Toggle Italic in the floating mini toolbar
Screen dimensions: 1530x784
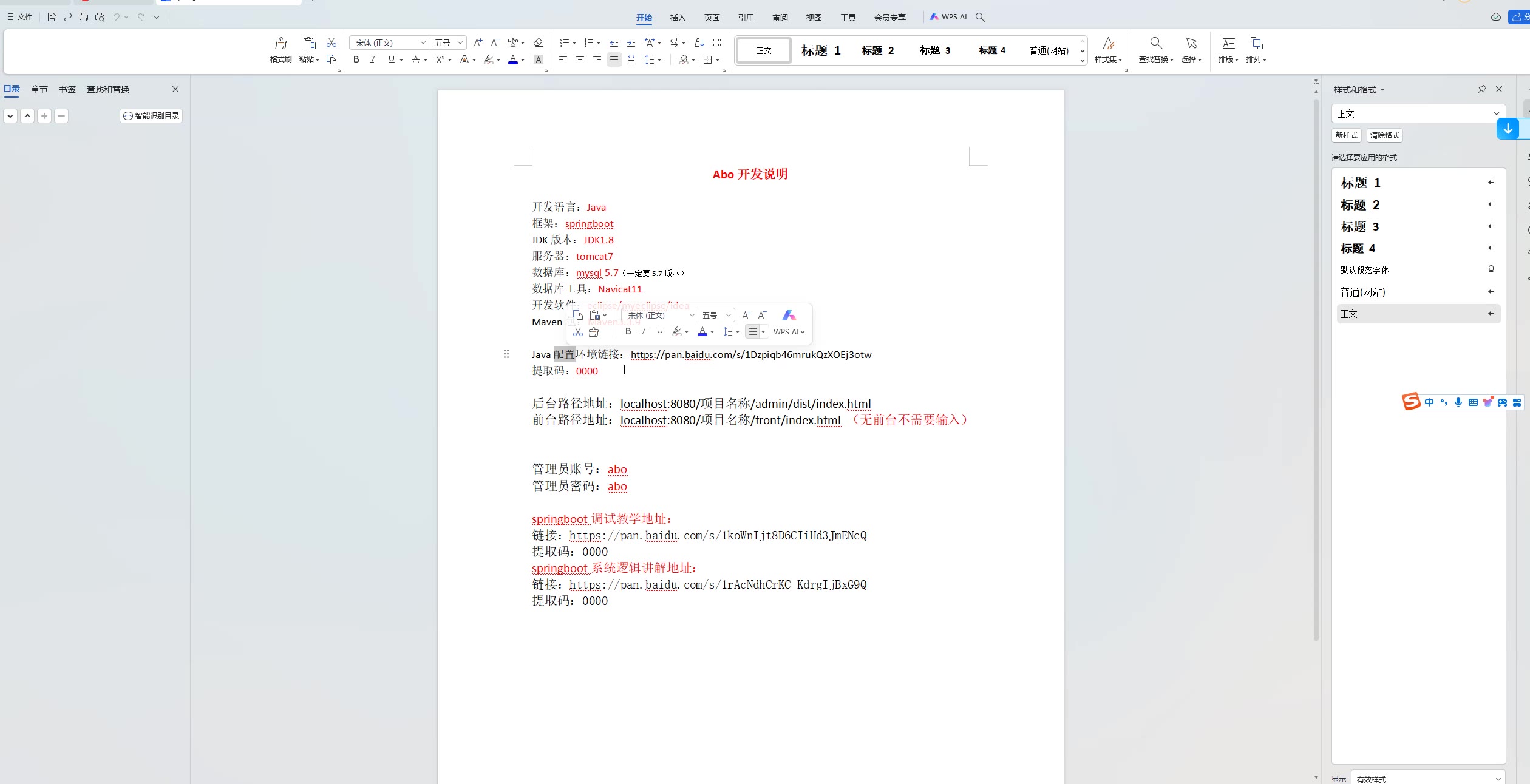coord(644,331)
